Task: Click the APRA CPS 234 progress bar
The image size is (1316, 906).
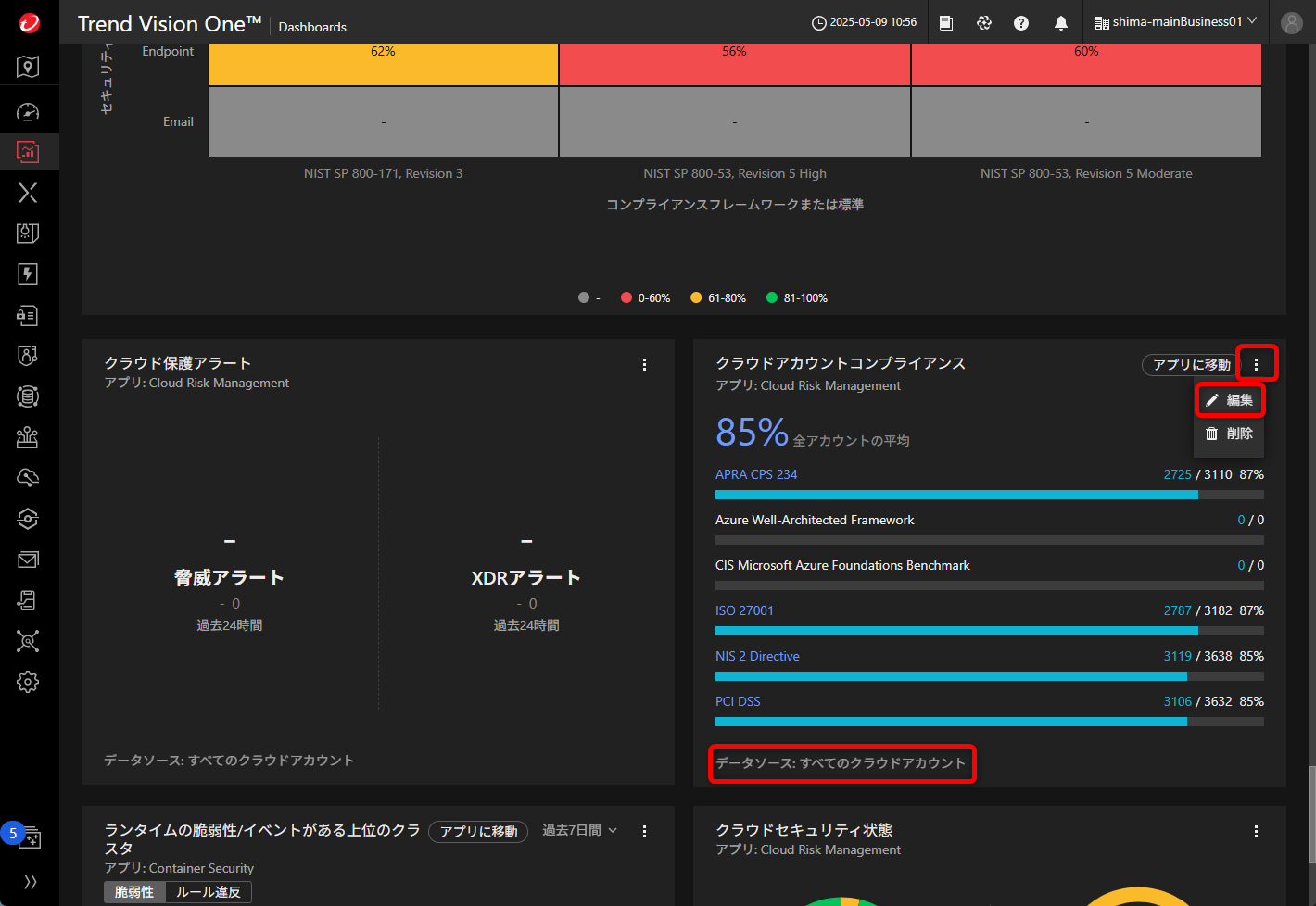Action: [990, 495]
